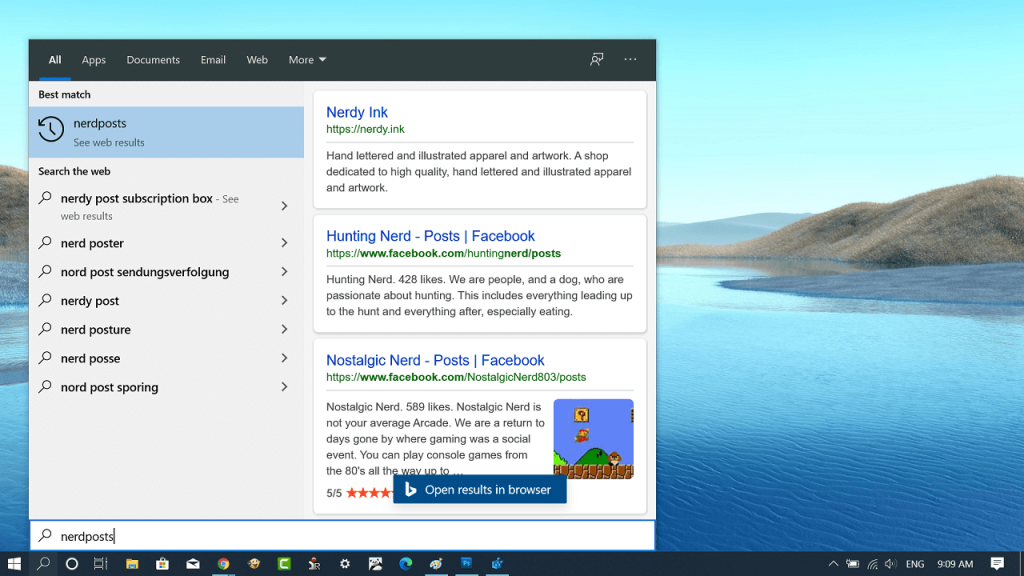Switch to the Documents tab

pyautogui.click(x=153, y=59)
